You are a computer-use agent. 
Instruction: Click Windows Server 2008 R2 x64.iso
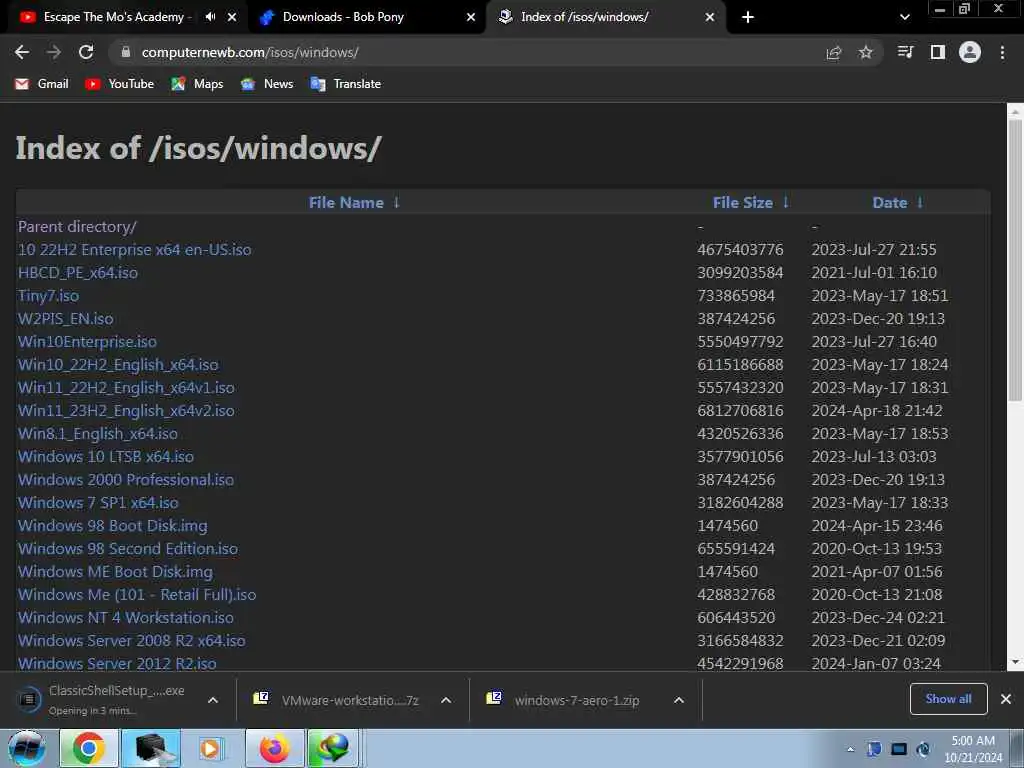[x=131, y=641]
